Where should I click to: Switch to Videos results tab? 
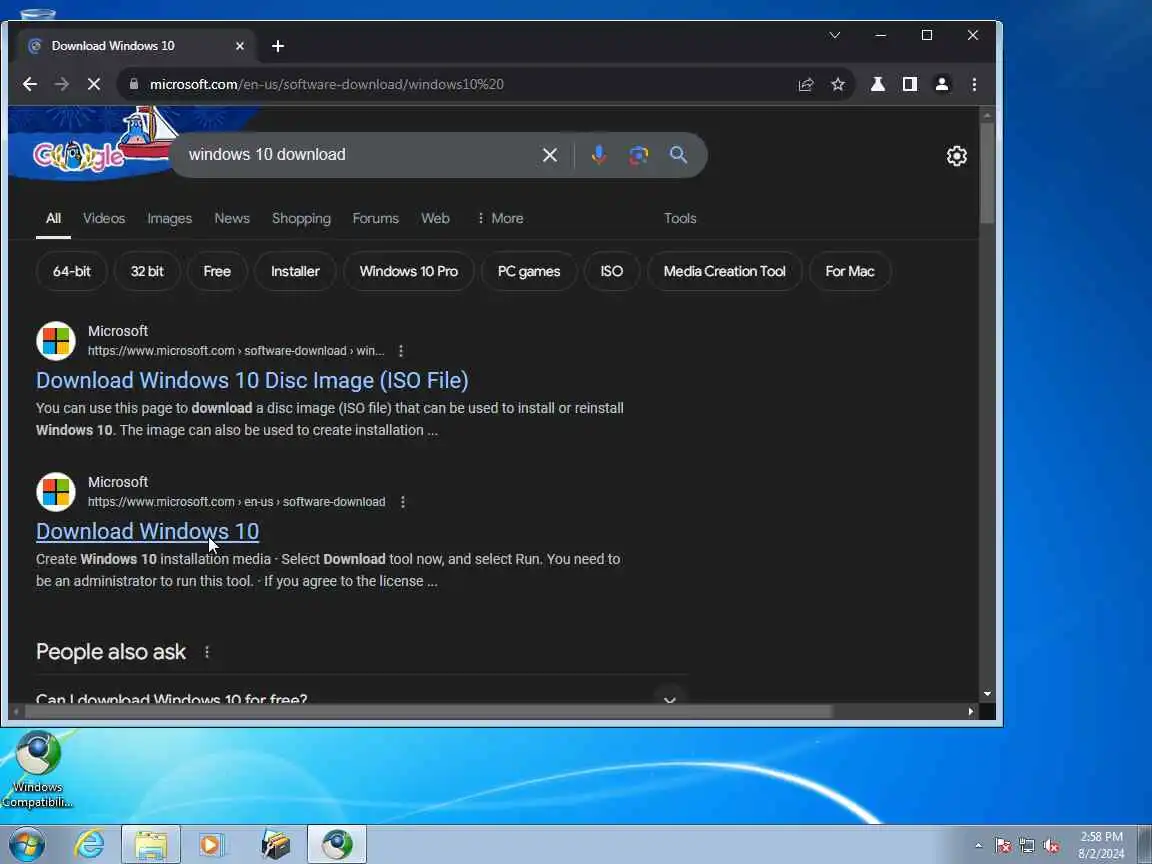[x=104, y=218]
